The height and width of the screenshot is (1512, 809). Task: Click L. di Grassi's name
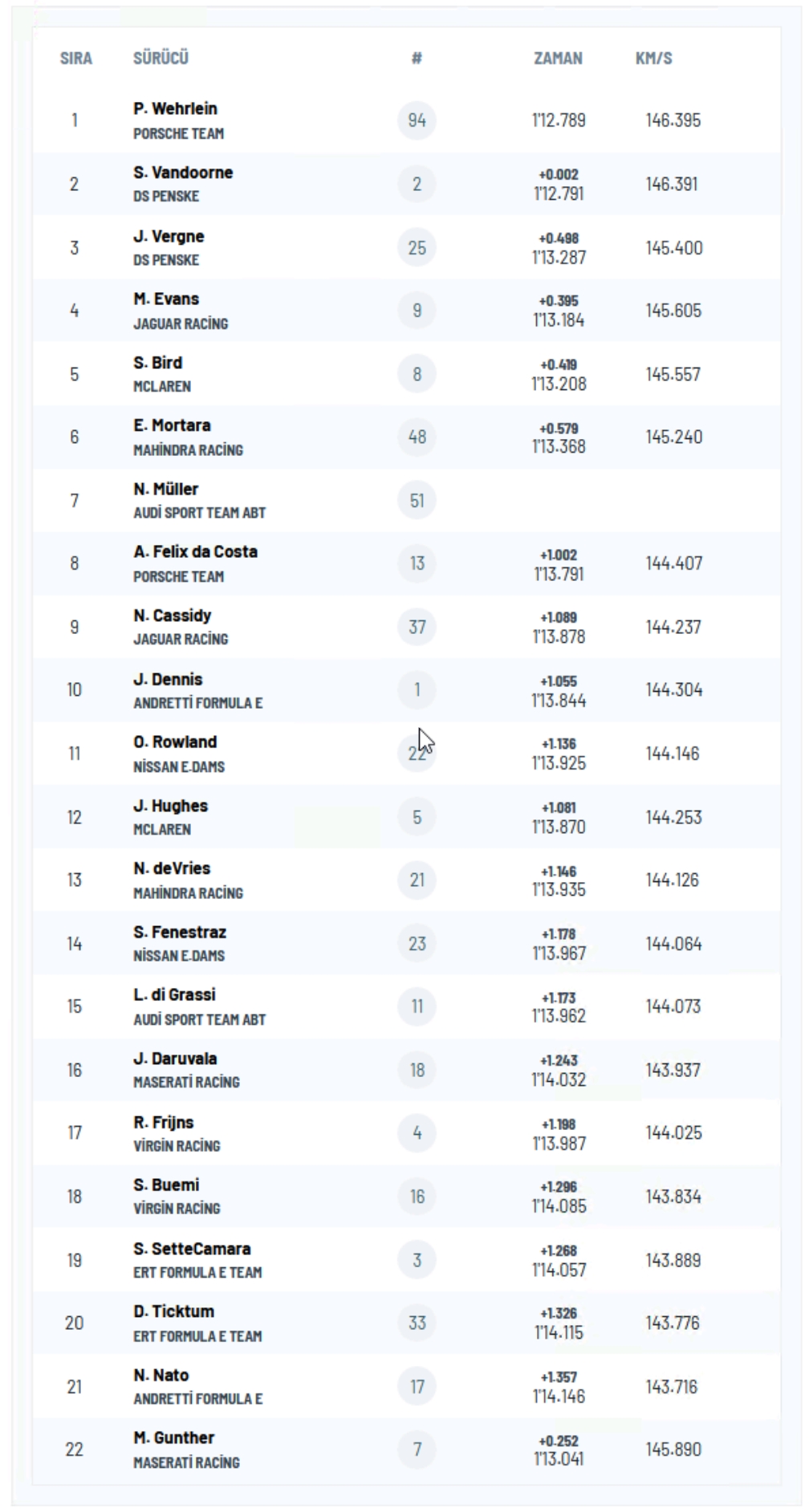tap(174, 995)
